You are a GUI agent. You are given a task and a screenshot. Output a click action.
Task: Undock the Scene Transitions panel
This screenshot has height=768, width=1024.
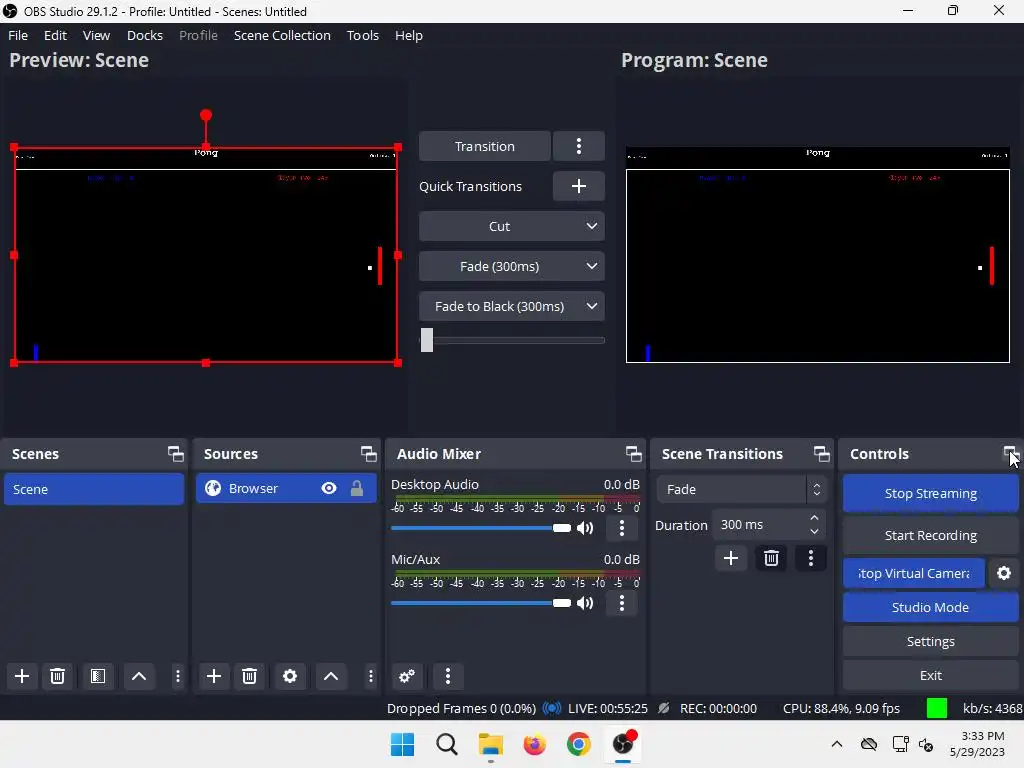click(822, 454)
